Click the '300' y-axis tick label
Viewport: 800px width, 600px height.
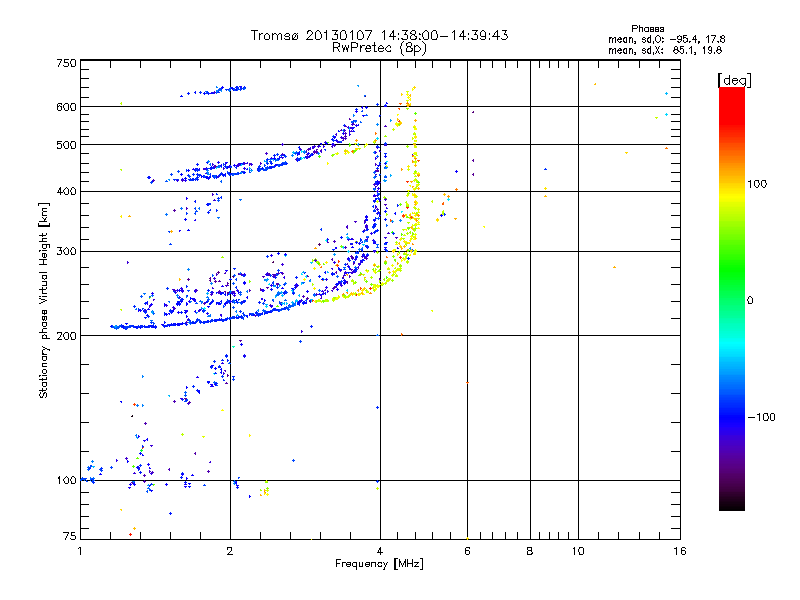click(66, 252)
